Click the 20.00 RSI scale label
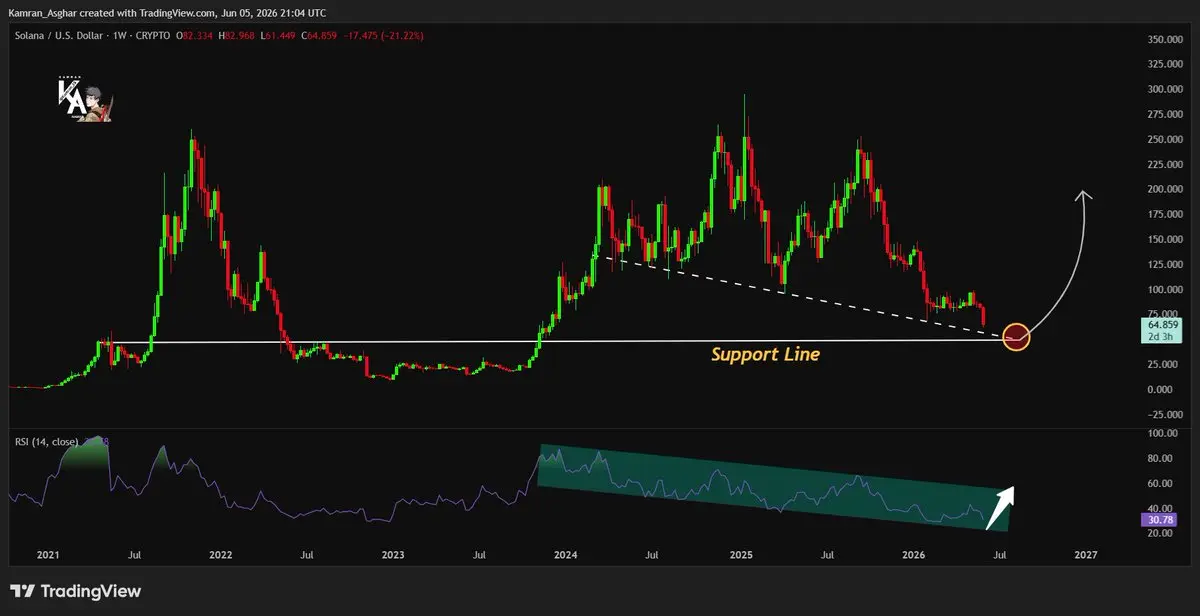 click(x=1162, y=534)
